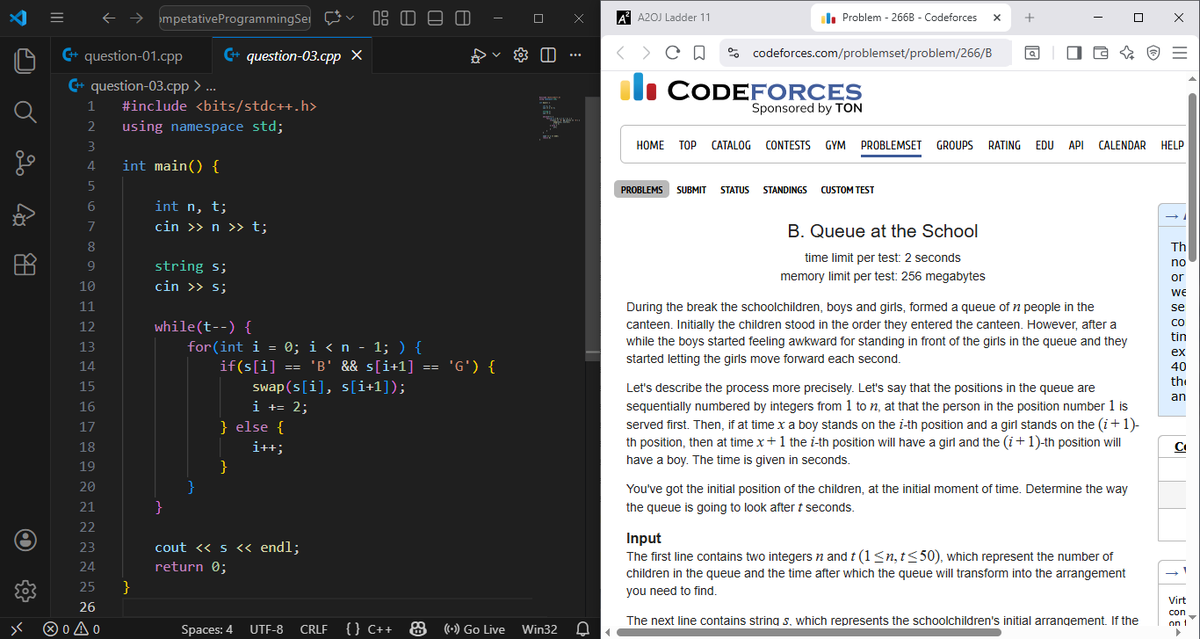This screenshot has height=639, width=1200.
Task: Toggle the bottom panel
Action: [x=436, y=18]
